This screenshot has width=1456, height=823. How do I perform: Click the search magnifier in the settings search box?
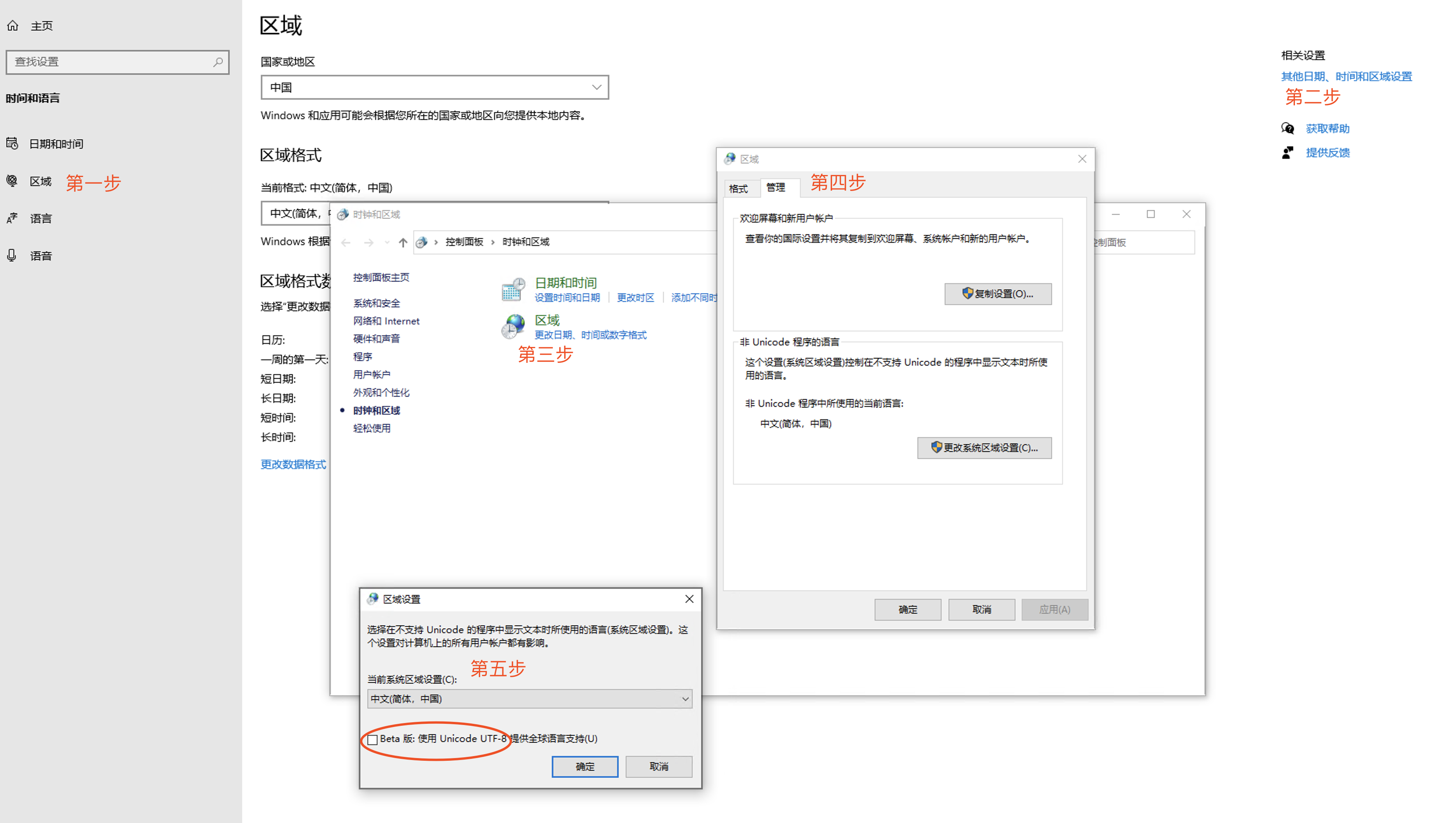(218, 61)
